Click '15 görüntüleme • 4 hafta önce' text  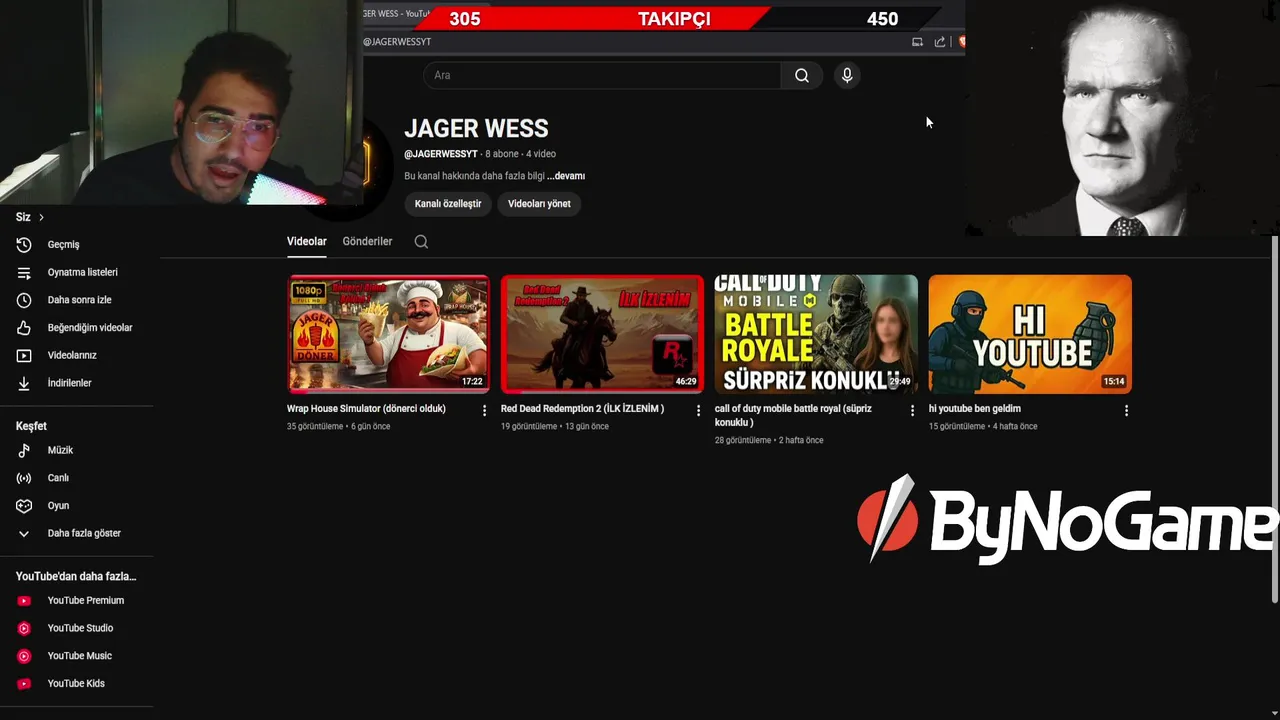click(x=983, y=426)
